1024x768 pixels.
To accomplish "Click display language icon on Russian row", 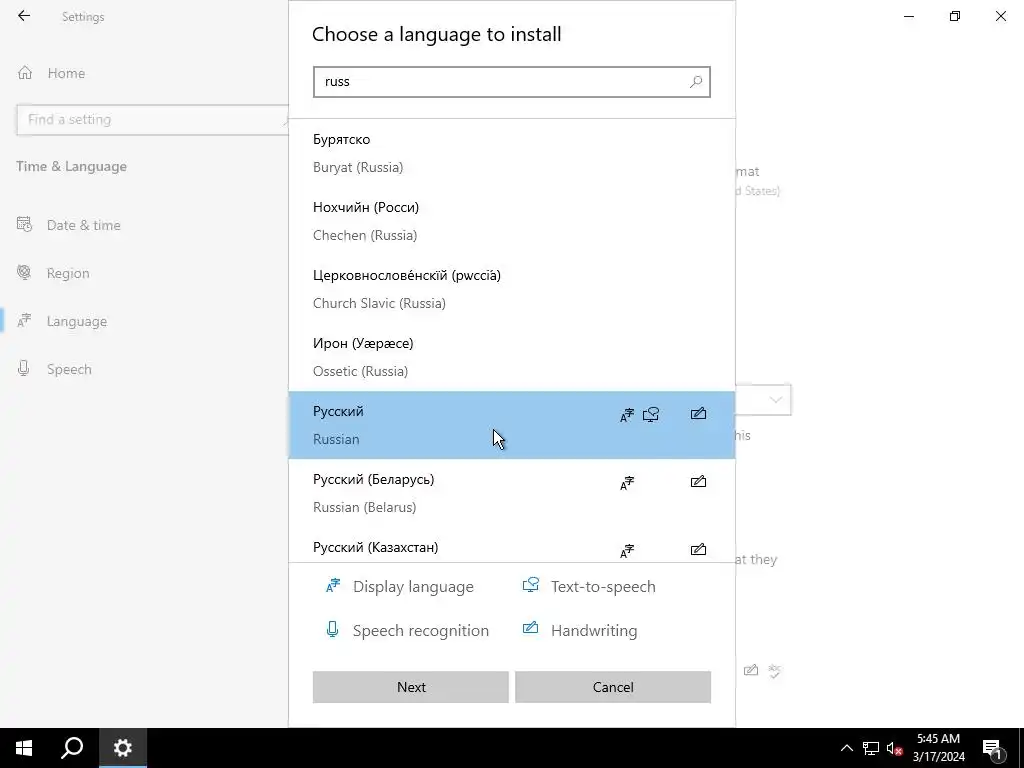I will click(x=627, y=415).
